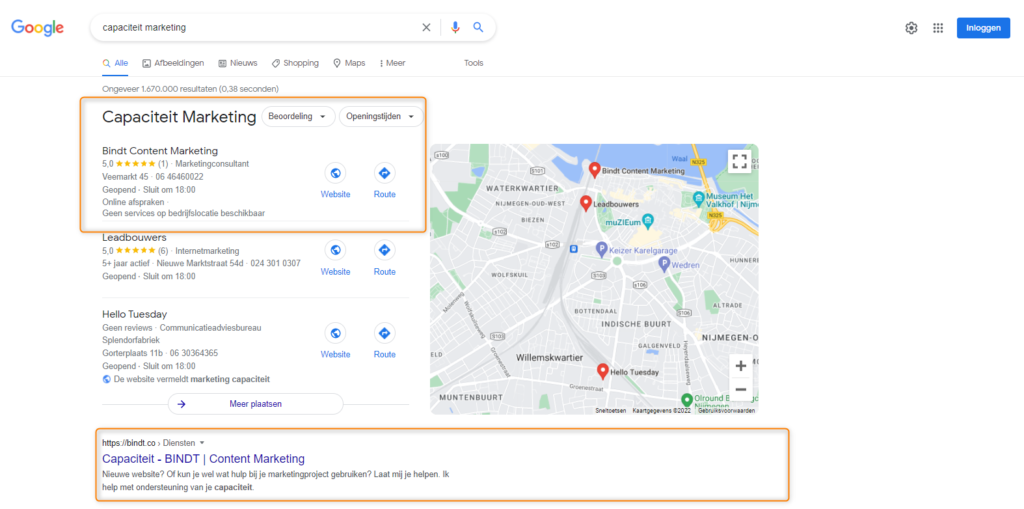Click 'De website vermeldt marketing capaciteit' text

click(191, 379)
